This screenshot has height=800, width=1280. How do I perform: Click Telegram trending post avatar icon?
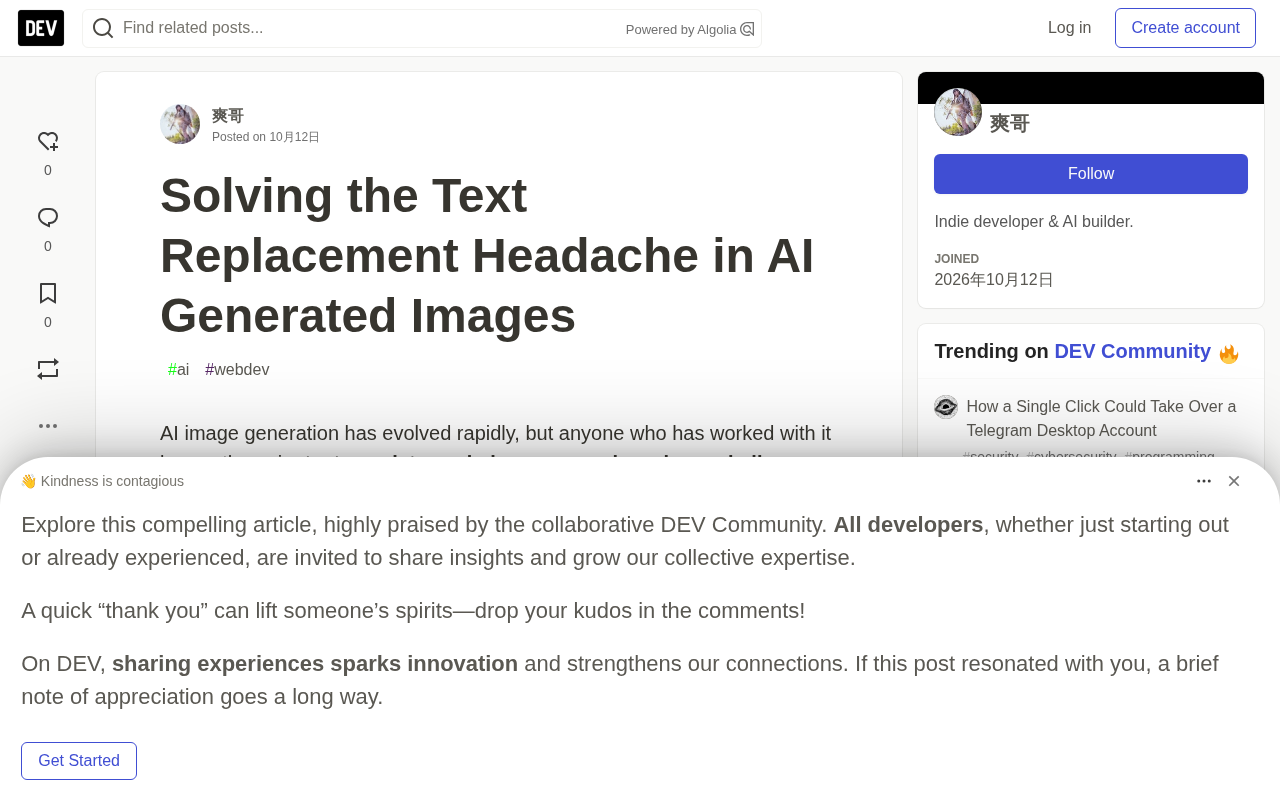tap(946, 407)
